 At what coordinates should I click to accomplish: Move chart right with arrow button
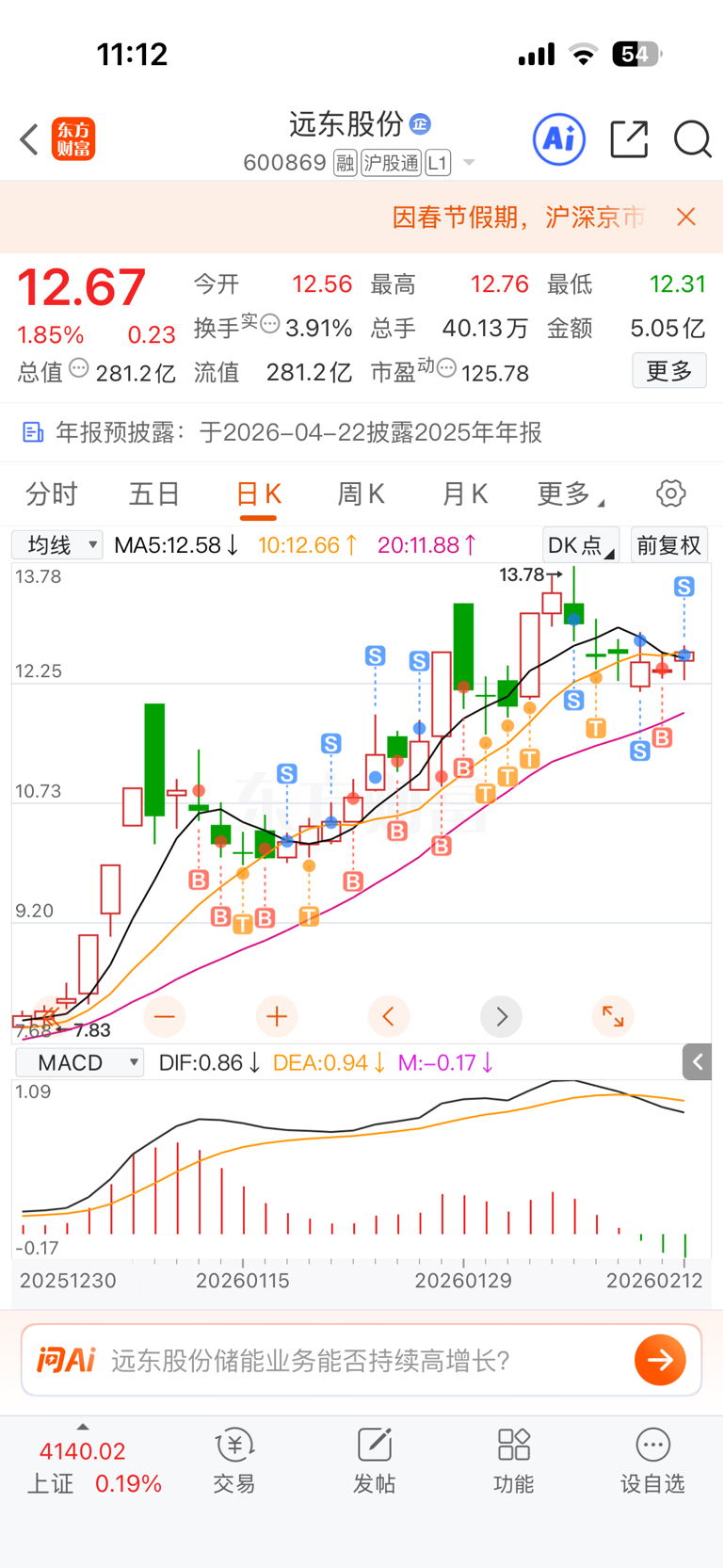click(501, 1016)
